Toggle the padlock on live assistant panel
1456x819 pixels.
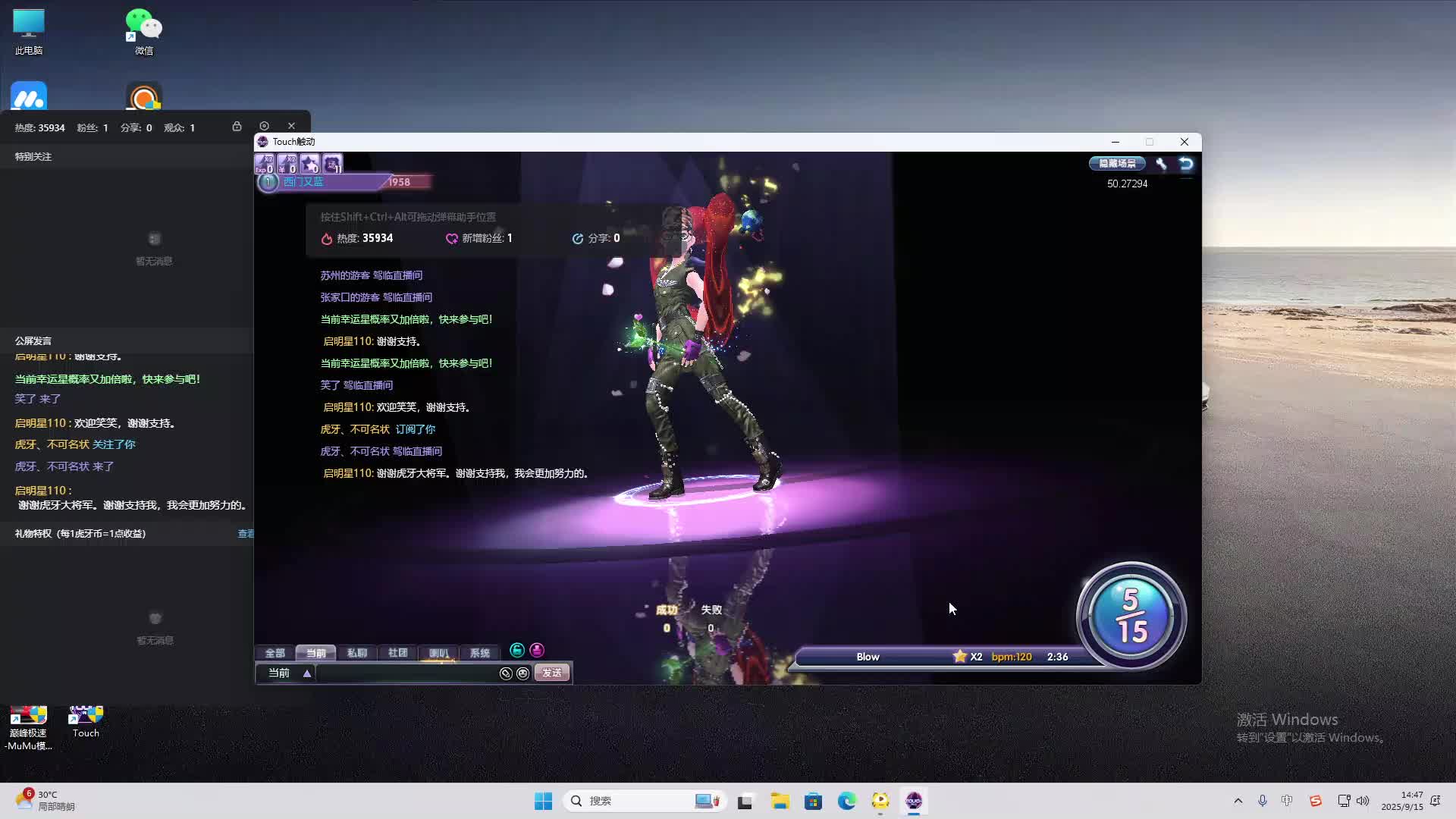(x=237, y=126)
